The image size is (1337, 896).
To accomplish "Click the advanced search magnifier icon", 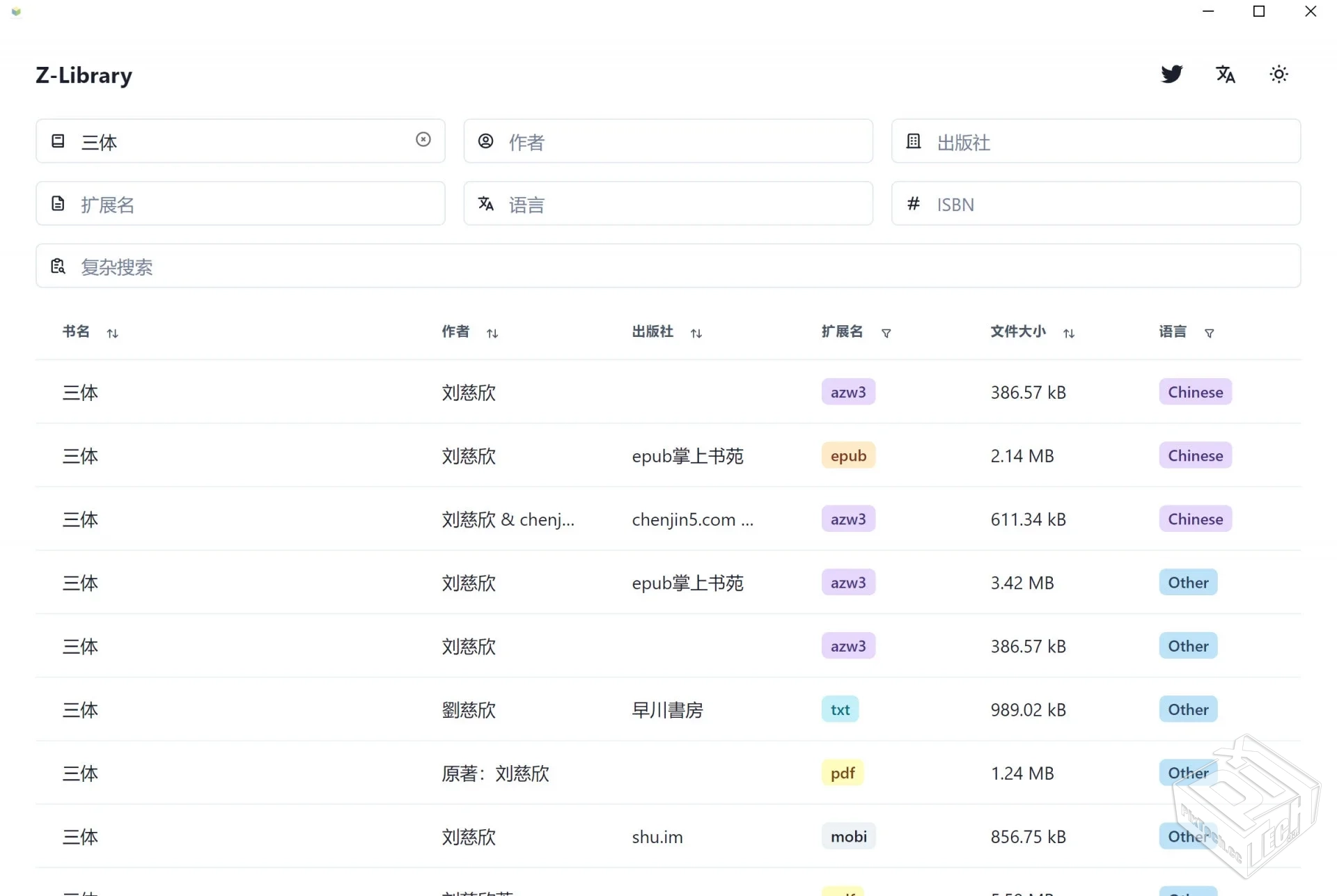I will (x=58, y=265).
